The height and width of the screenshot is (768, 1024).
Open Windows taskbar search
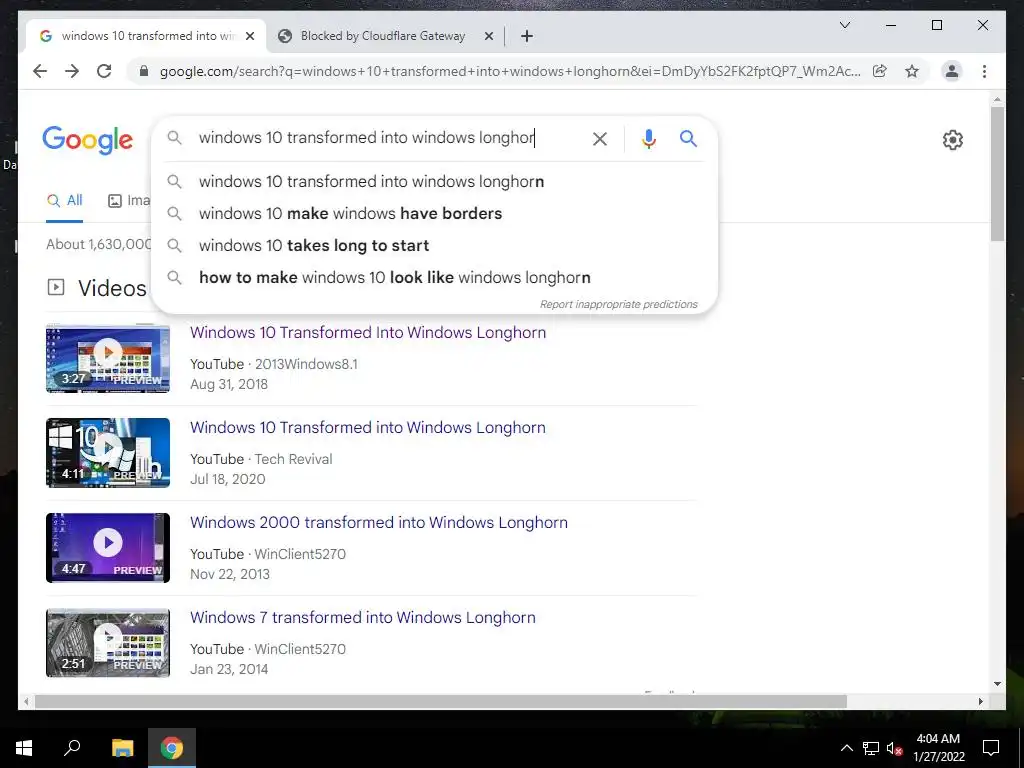(x=72, y=748)
